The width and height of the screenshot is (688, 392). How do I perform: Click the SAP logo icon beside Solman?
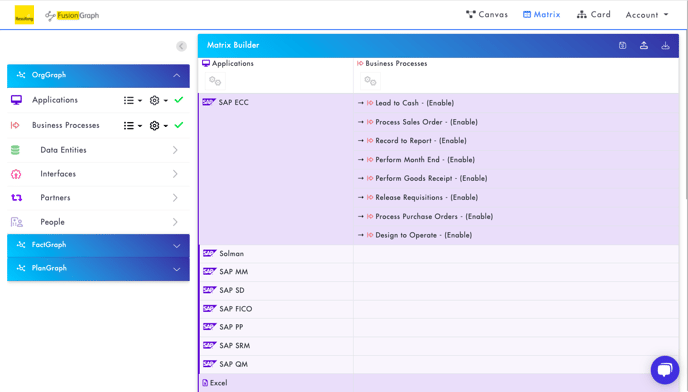[209, 253]
